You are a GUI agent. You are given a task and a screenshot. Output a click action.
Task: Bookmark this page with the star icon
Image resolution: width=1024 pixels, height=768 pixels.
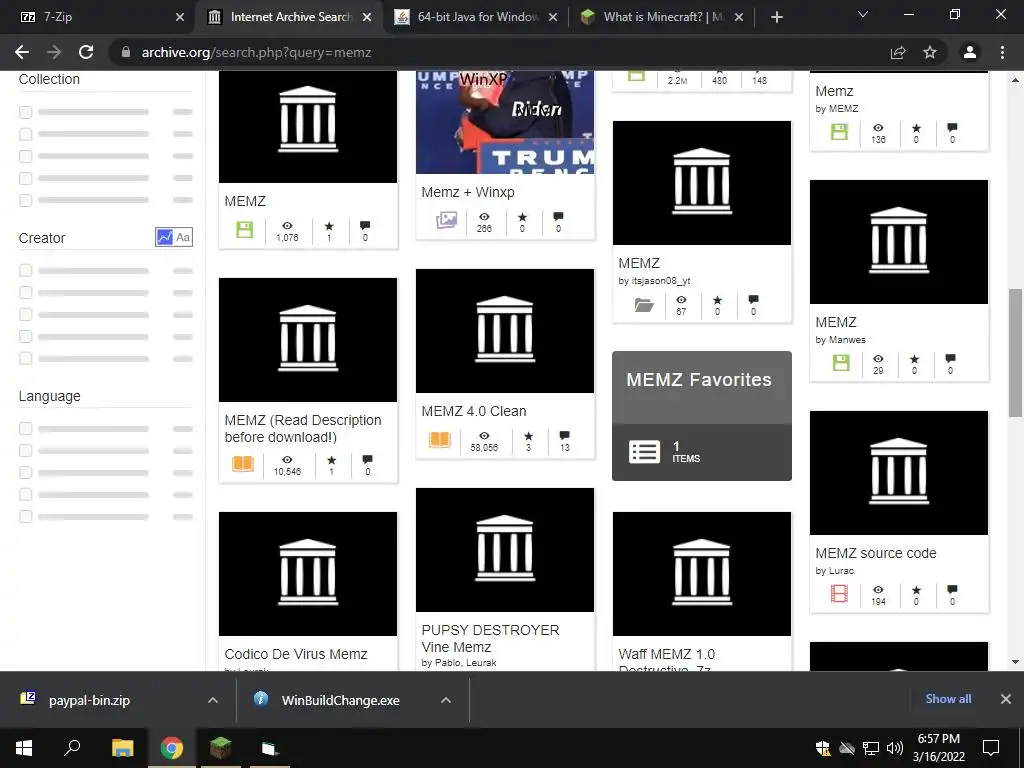[x=930, y=52]
